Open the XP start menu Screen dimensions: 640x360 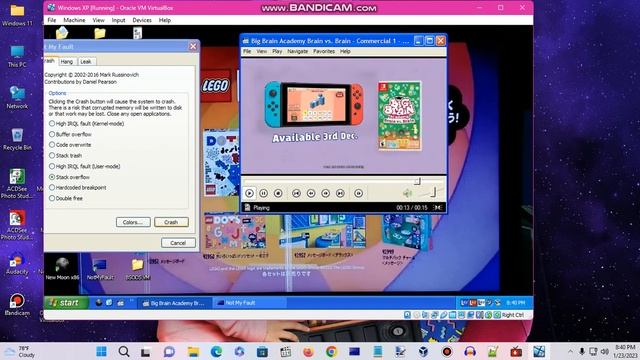pos(65,303)
